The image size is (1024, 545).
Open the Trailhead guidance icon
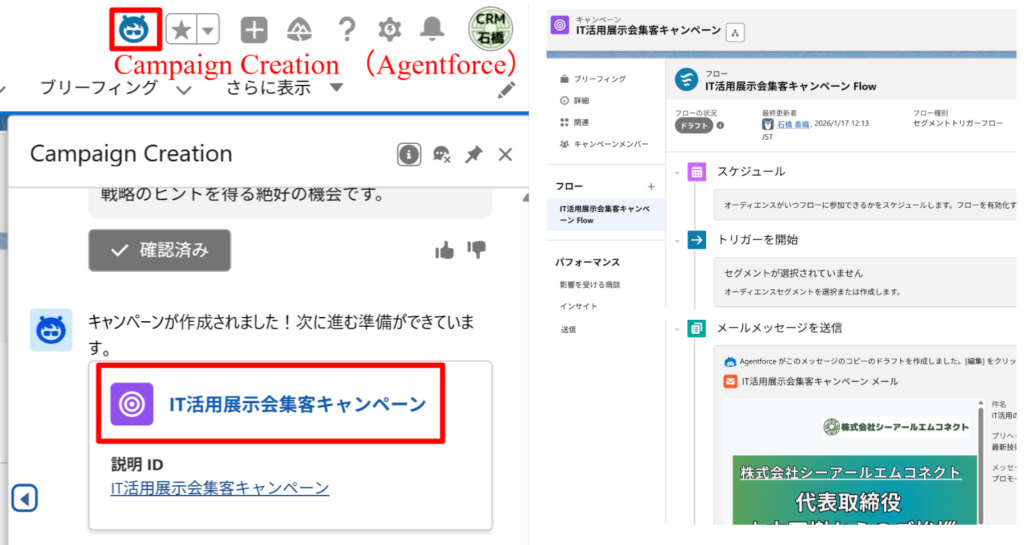click(x=299, y=30)
